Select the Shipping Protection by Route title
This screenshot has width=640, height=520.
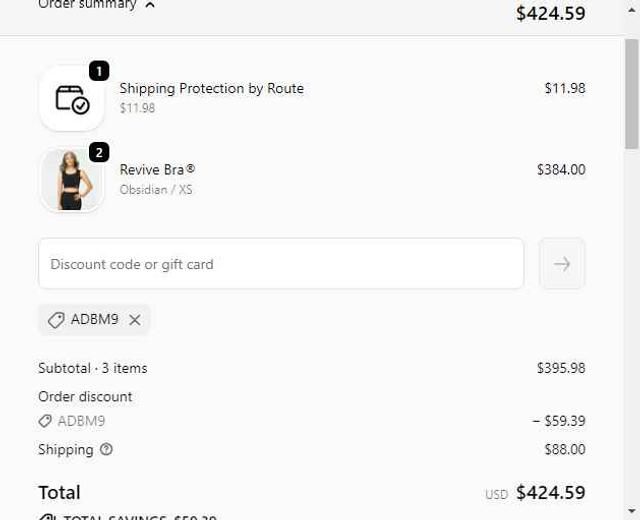(211, 88)
